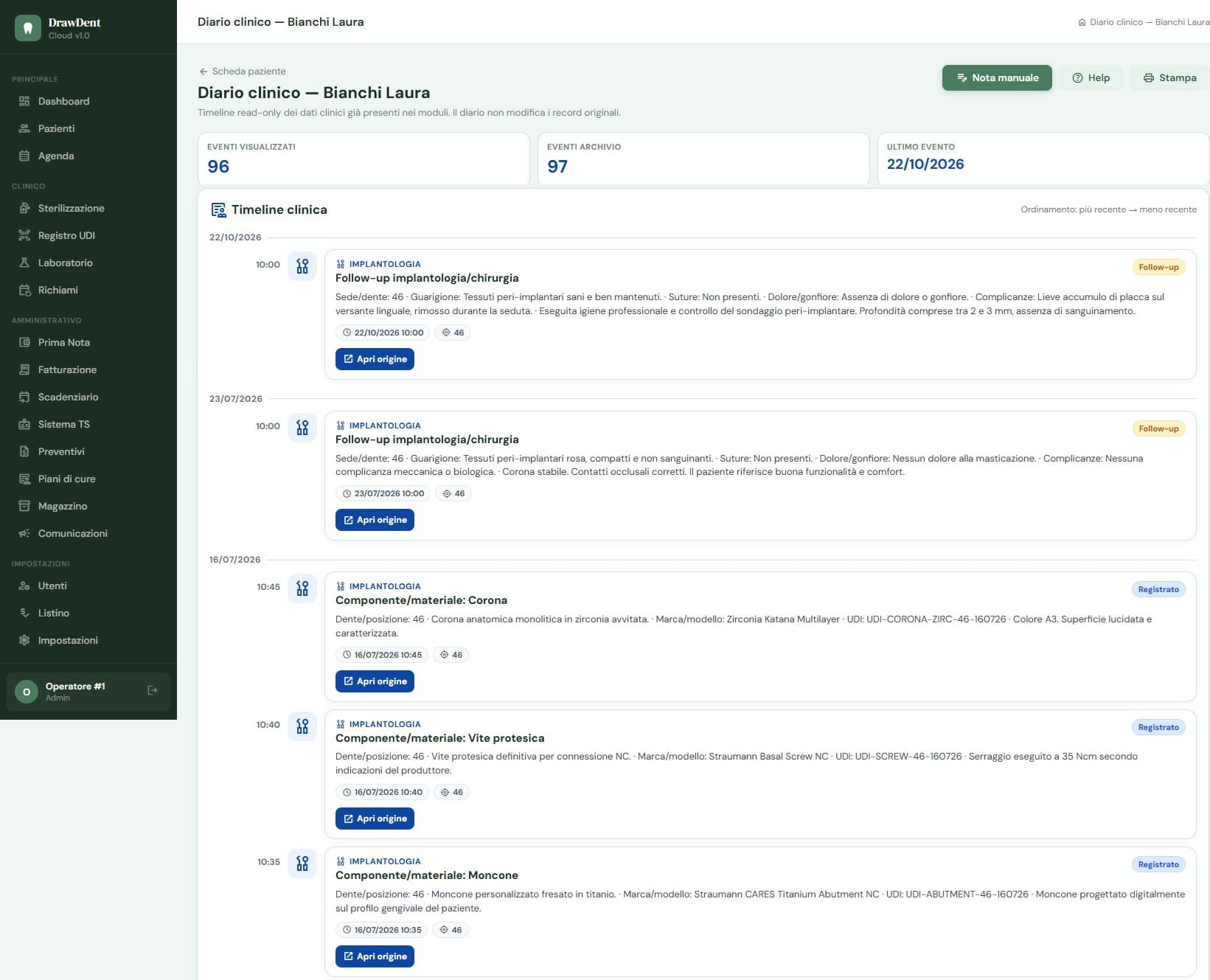Image resolution: width=1210 pixels, height=980 pixels.
Task: Click the small implant icon beside IMPLANTOLOGIA on the Moncone card
Action: (x=340, y=861)
